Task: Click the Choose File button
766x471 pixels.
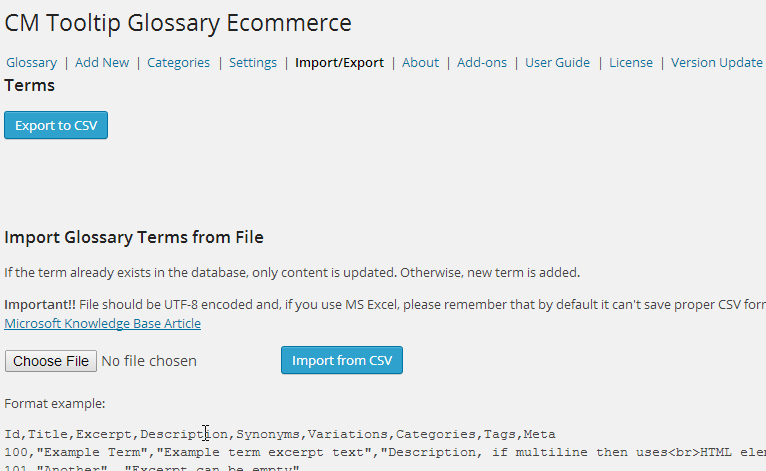Action: [51, 361]
